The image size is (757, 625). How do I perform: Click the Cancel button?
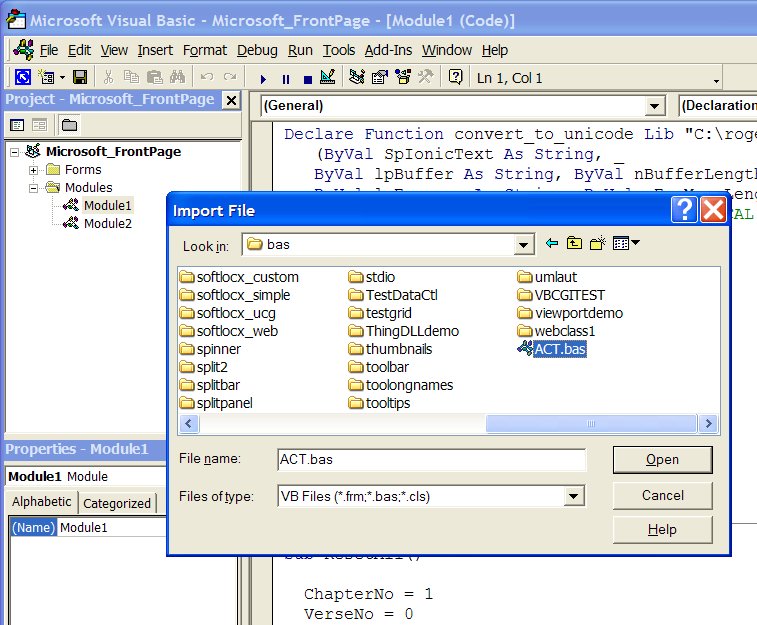(x=662, y=495)
